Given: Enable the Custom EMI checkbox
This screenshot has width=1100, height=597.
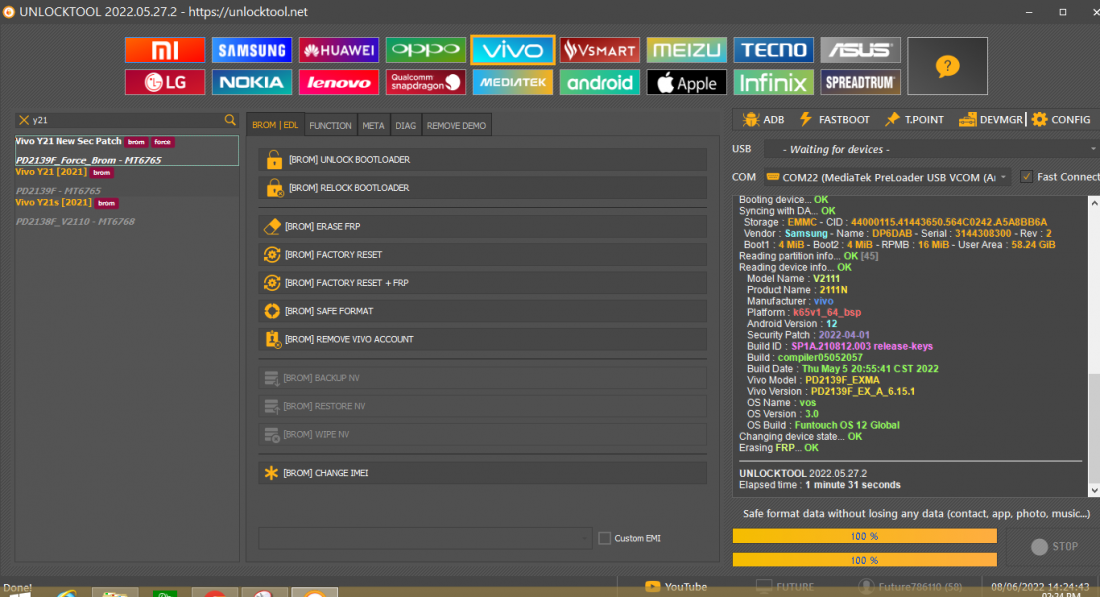Looking at the screenshot, I should (x=604, y=538).
